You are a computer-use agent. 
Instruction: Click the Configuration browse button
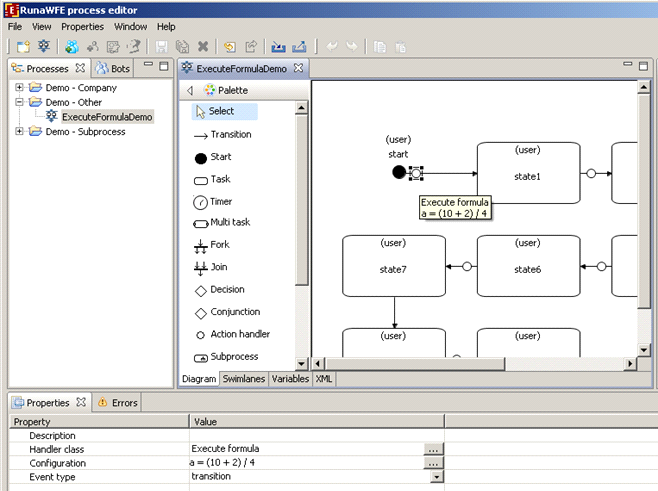432,463
